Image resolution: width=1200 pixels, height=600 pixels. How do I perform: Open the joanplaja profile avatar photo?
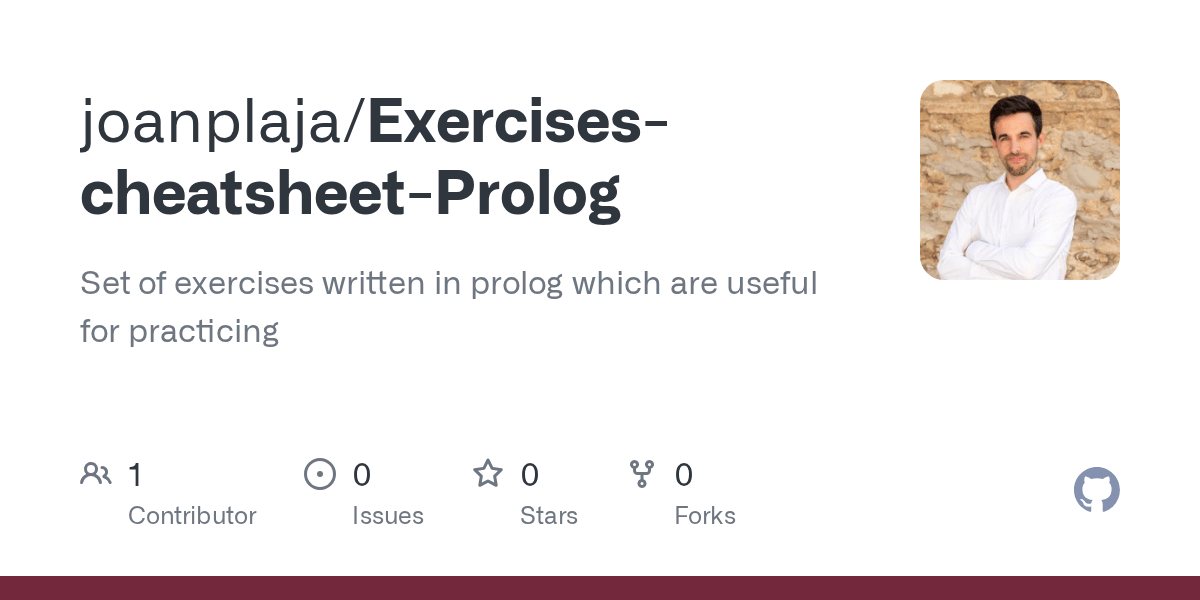click(x=1020, y=180)
